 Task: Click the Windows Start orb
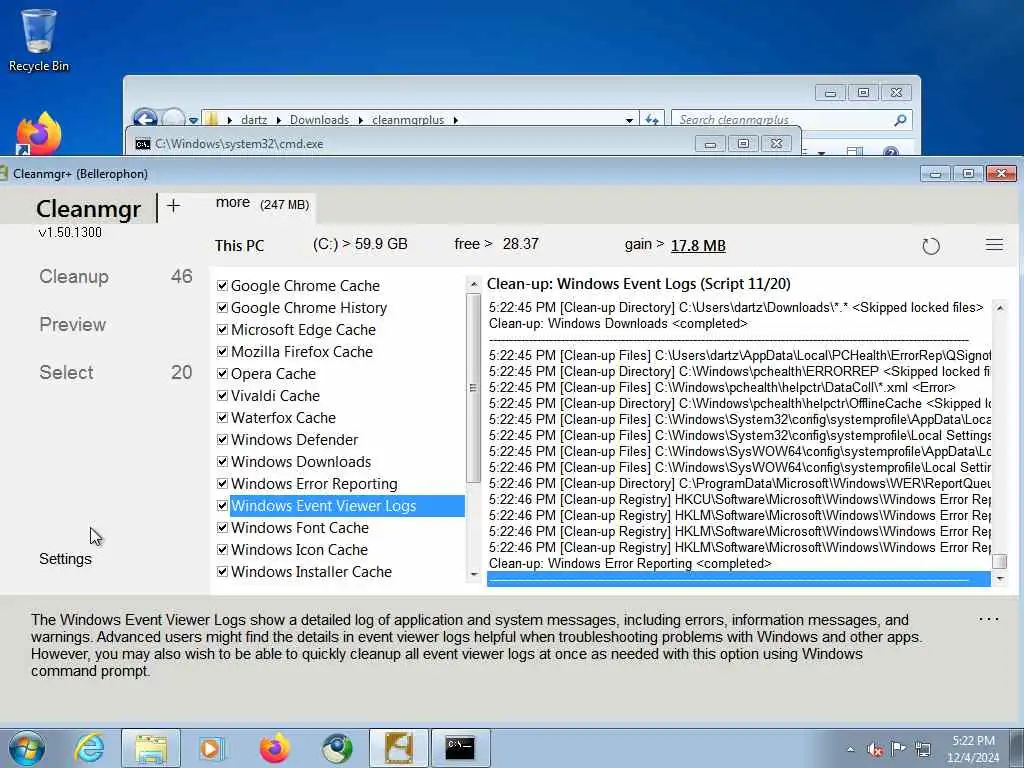(27, 748)
